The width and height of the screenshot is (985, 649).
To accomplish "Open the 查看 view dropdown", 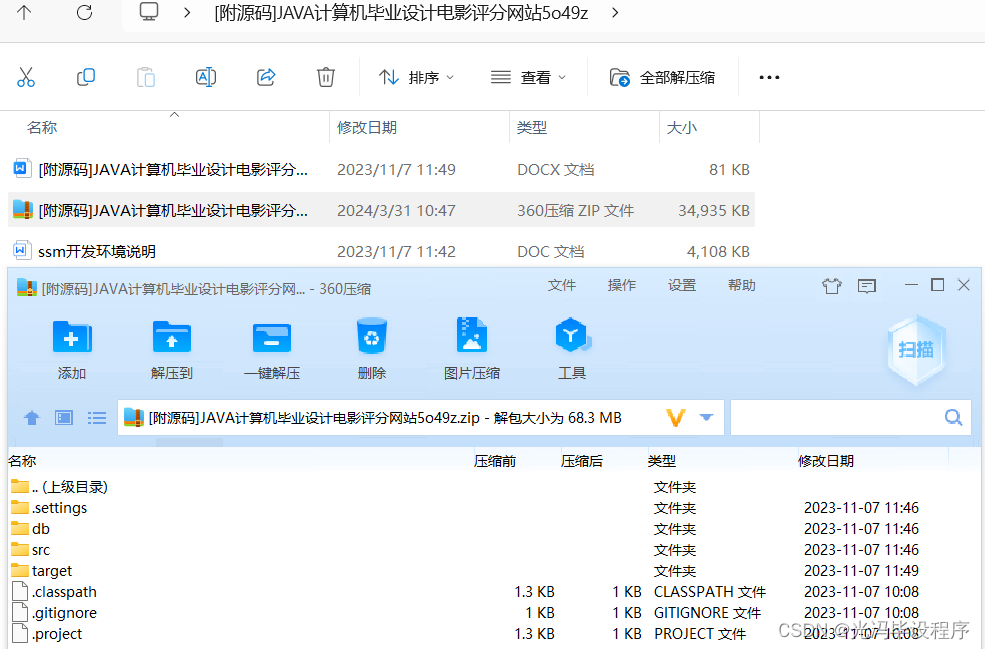I will [528, 77].
